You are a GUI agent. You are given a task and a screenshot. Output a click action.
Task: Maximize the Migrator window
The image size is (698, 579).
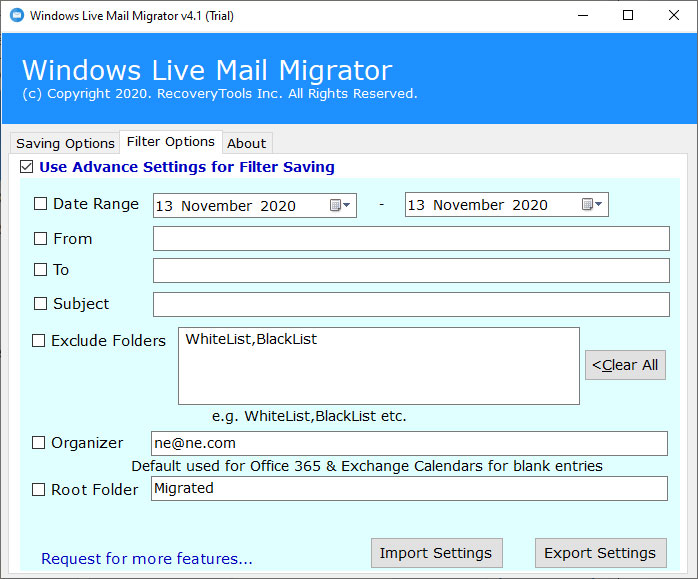pyautogui.click(x=628, y=16)
